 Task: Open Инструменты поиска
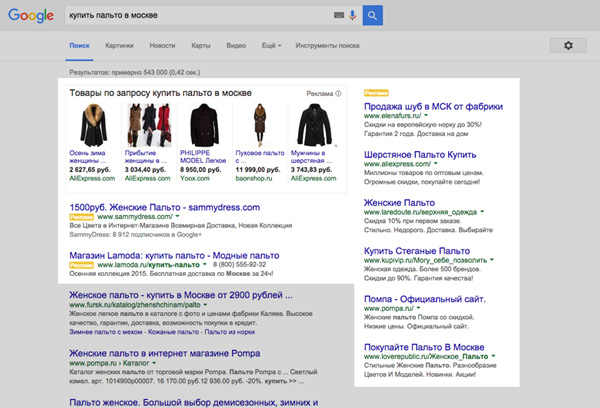coord(327,46)
